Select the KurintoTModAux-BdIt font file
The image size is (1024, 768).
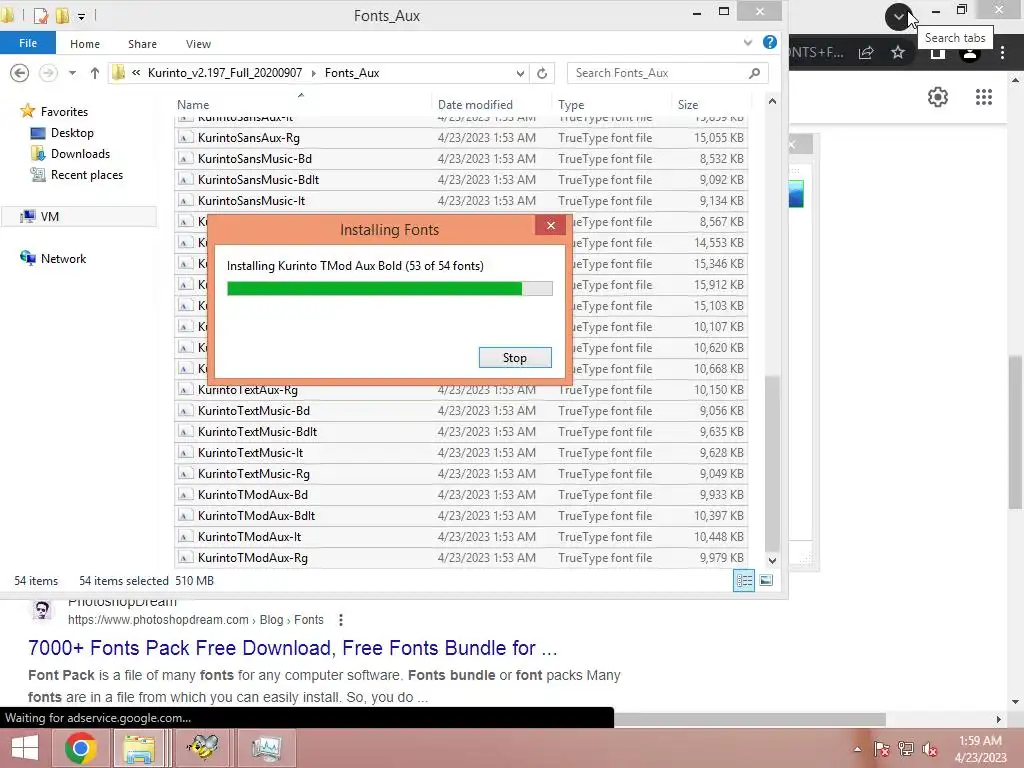pyautogui.click(x=461, y=515)
